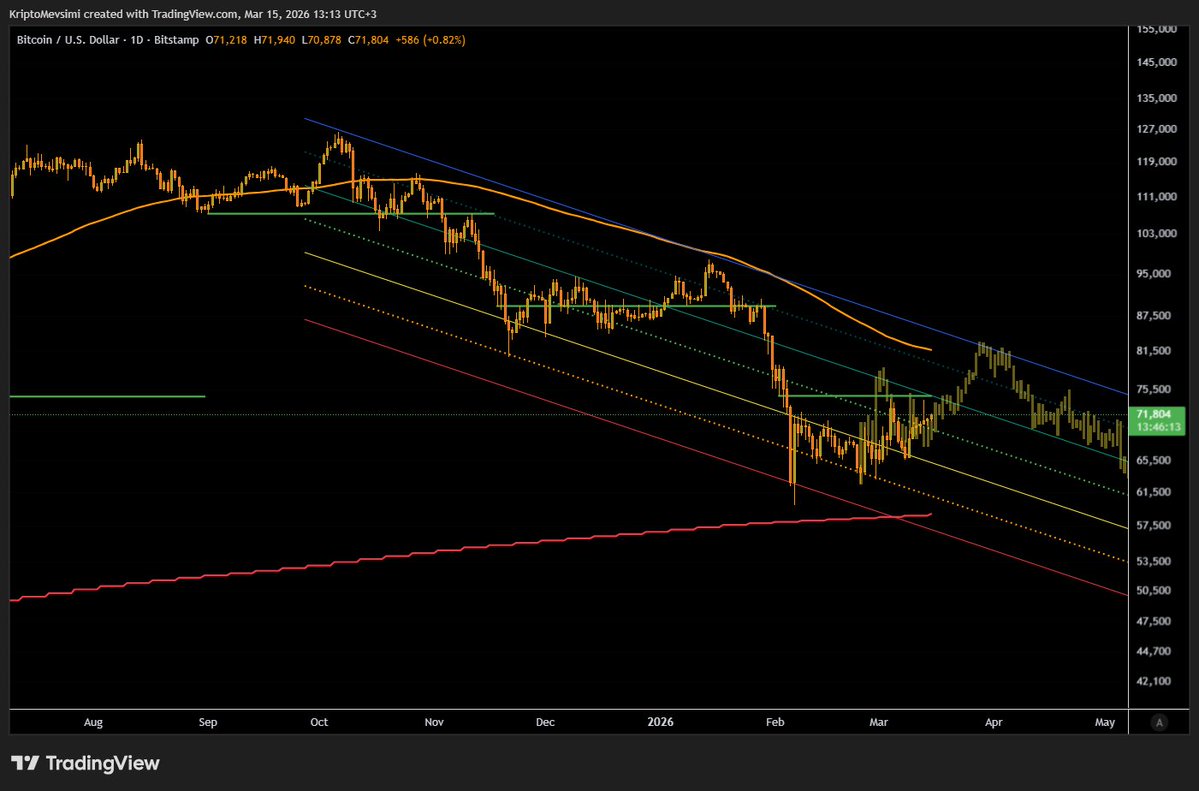Click the 127,000 price axis label
The width and height of the screenshot is (1199, 791).
click(x=1156, y=129)
